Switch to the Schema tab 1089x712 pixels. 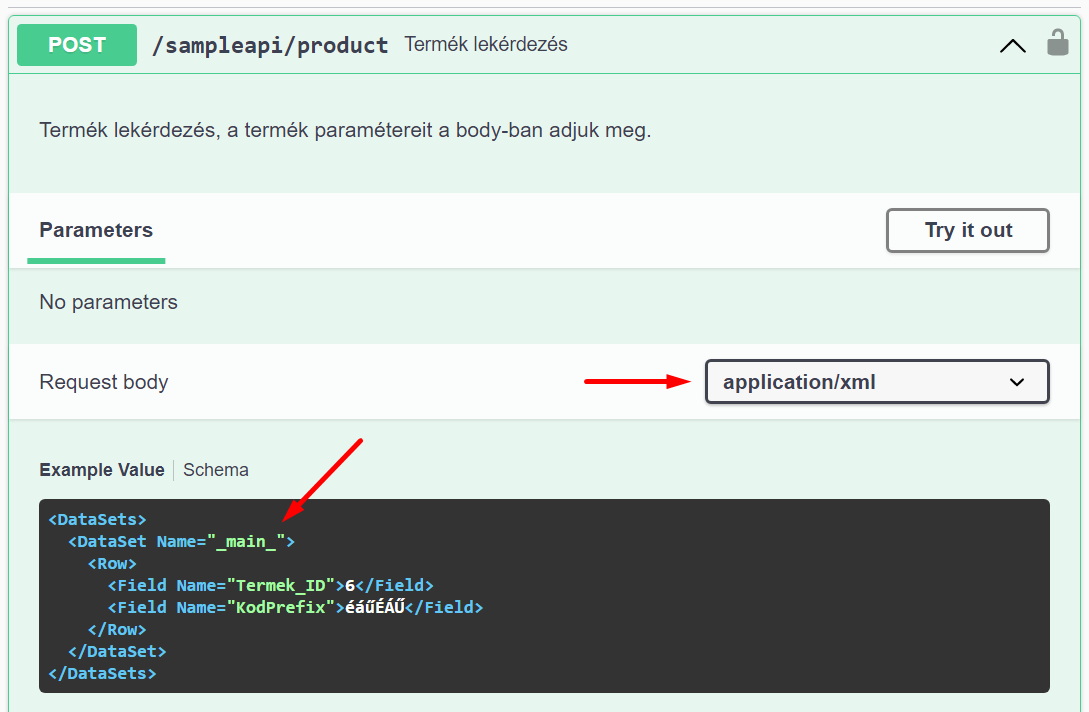click(216, 470)
